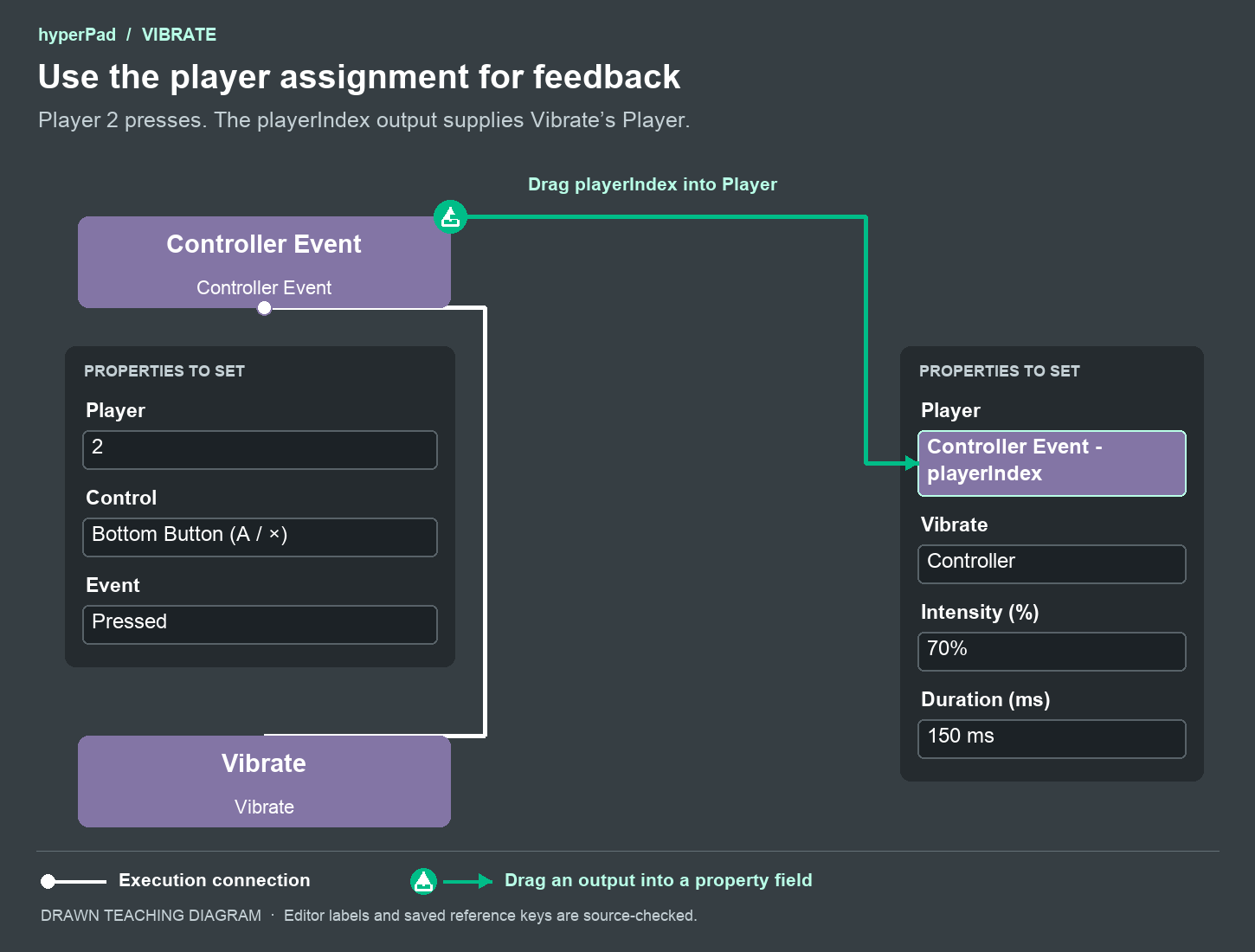This screenshot has width=1255, height=952.
Task: Click the output icon in the bottom legend
Action: (x=423, y=881)
